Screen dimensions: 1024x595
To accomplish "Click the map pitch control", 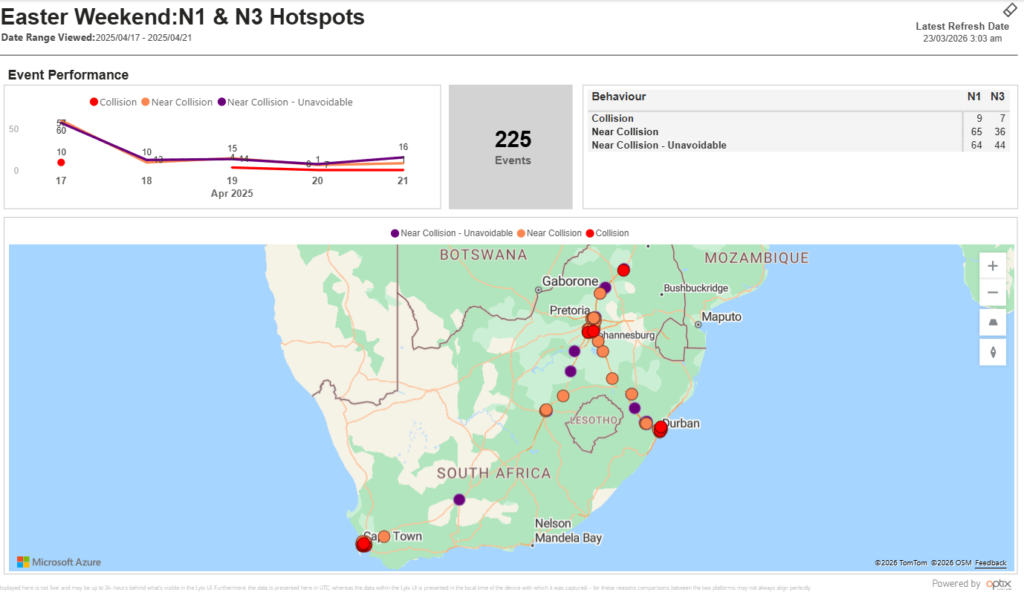I will click(x=992, y=322).
